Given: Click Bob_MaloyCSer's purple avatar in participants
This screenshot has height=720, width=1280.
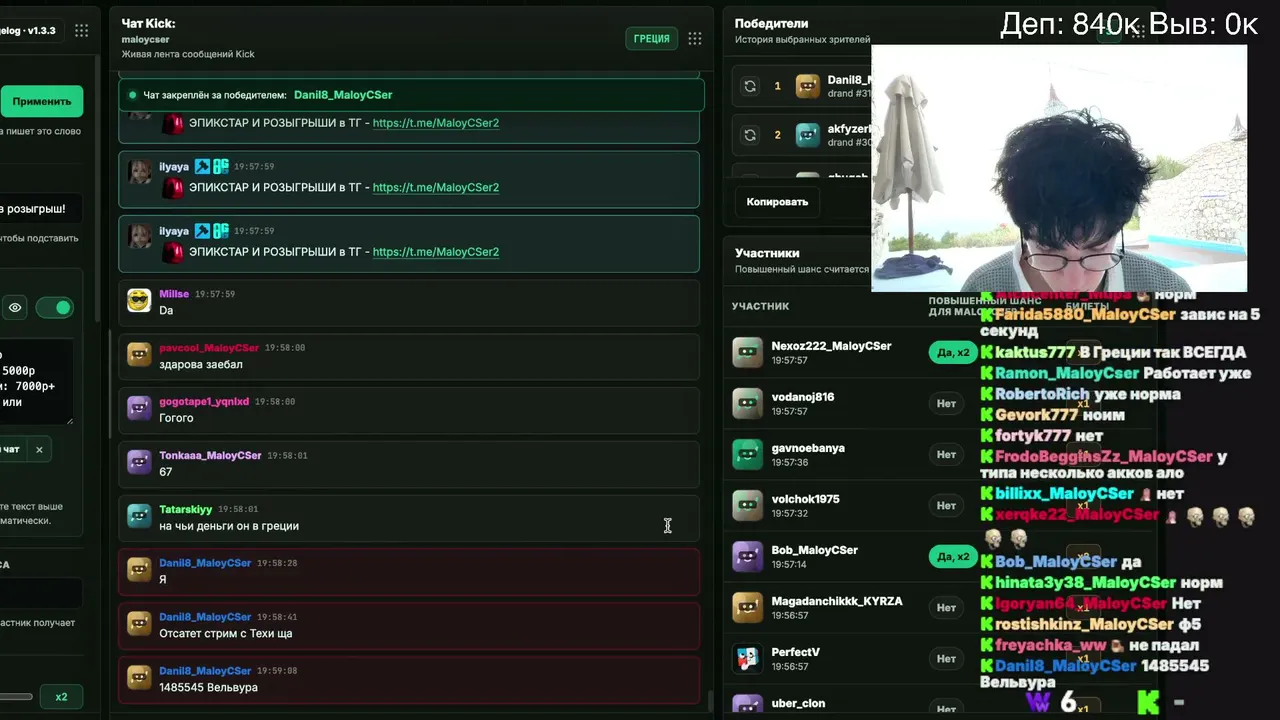Looking at the screenshot, I should (x=748, y=556).
